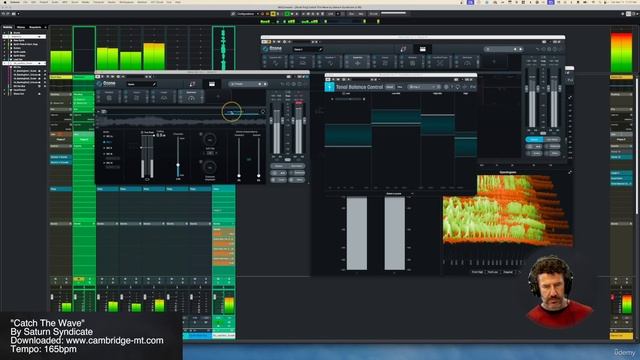Open the Apple menu
The width and height of the screenshot is (640, 360).
pyautogui.click(x=5, y=2)
